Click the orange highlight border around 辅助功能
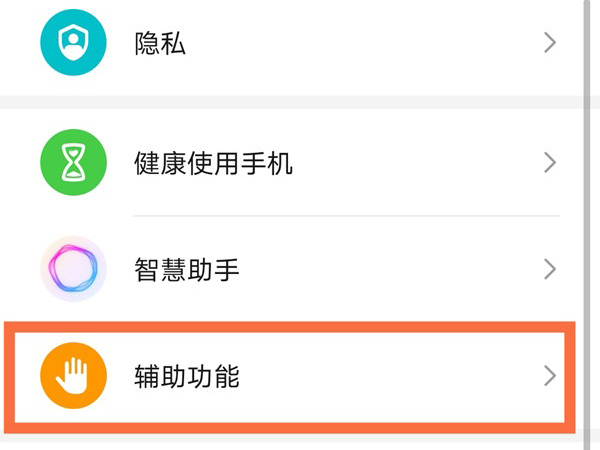Screen dimensions: 600x450 pyautogui.click(x=300, y=327)
